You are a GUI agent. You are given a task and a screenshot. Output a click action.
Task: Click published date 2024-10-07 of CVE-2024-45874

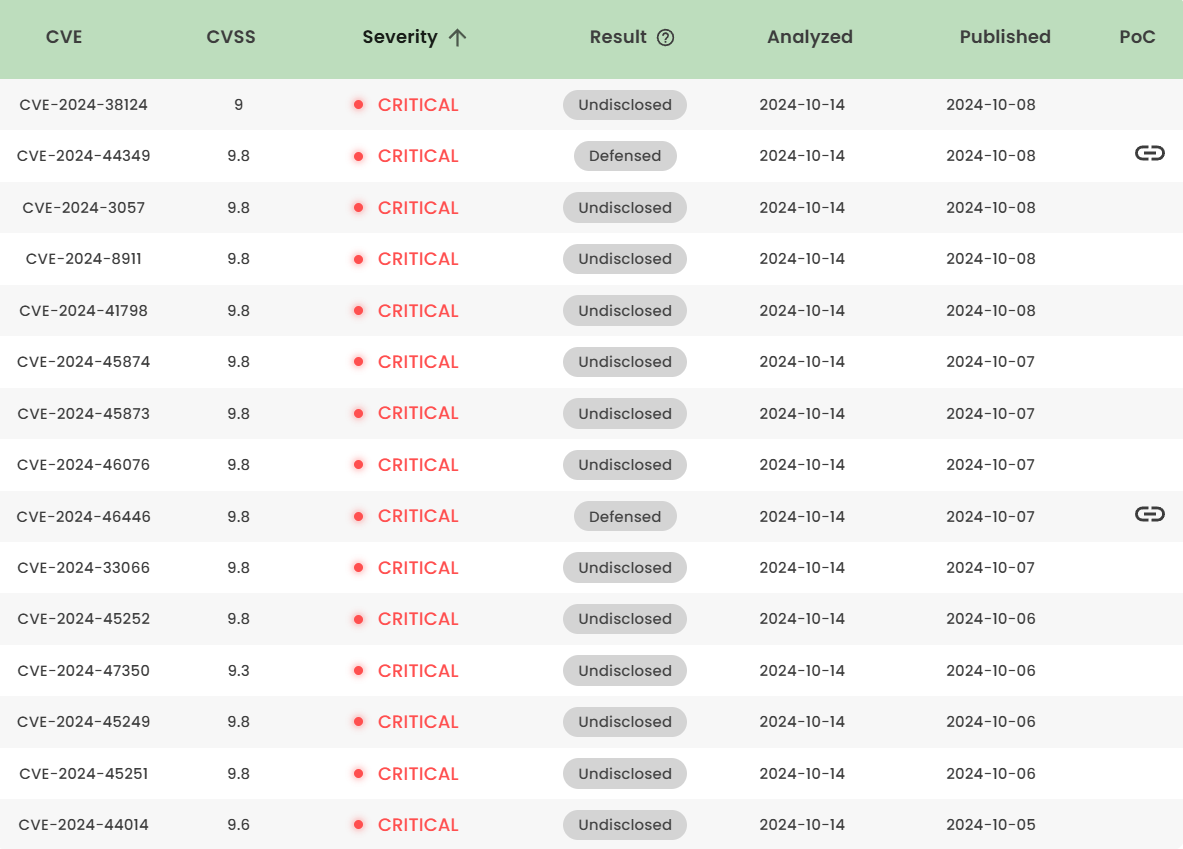[x=991, y=362]
